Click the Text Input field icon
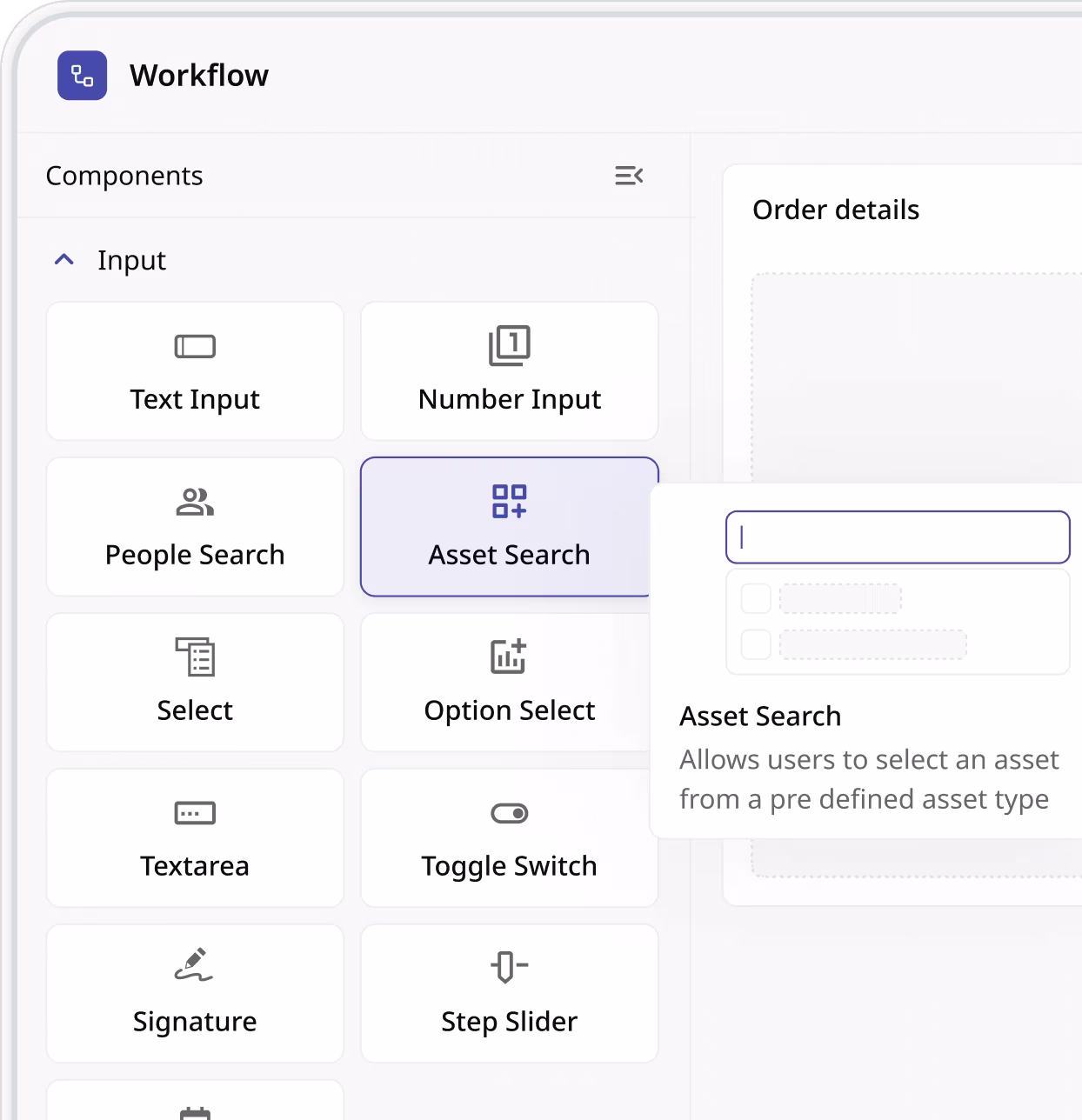 point(195,346)
